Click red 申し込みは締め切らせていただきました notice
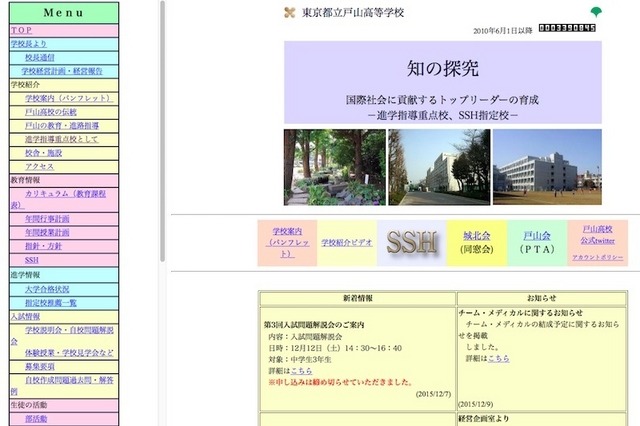This screenshot has width=640, height=426. 341,382
